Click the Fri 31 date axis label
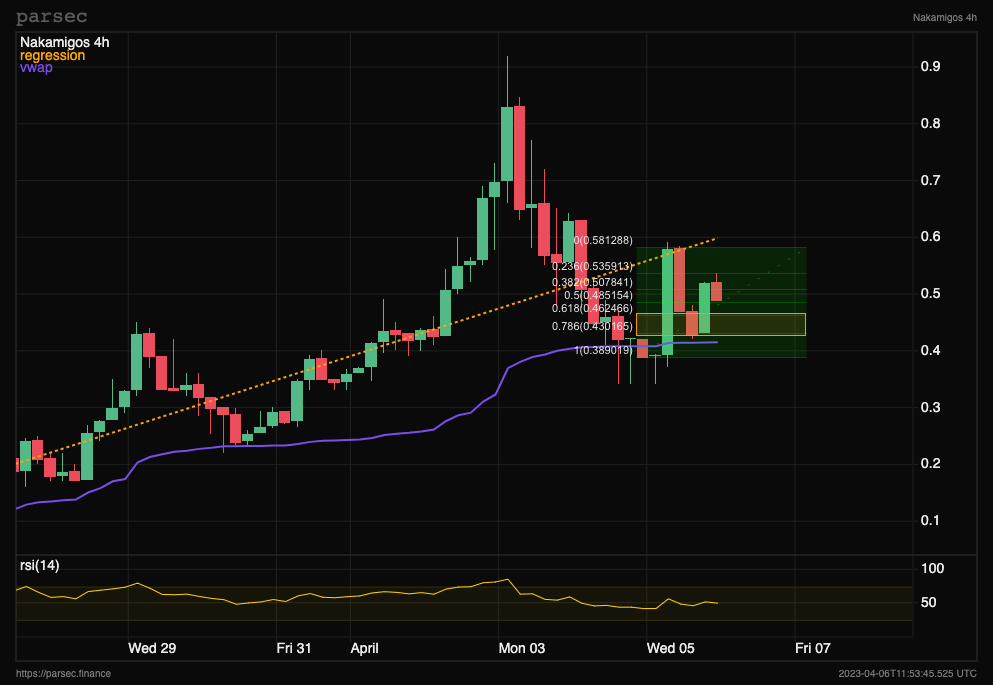 point(294,648)
